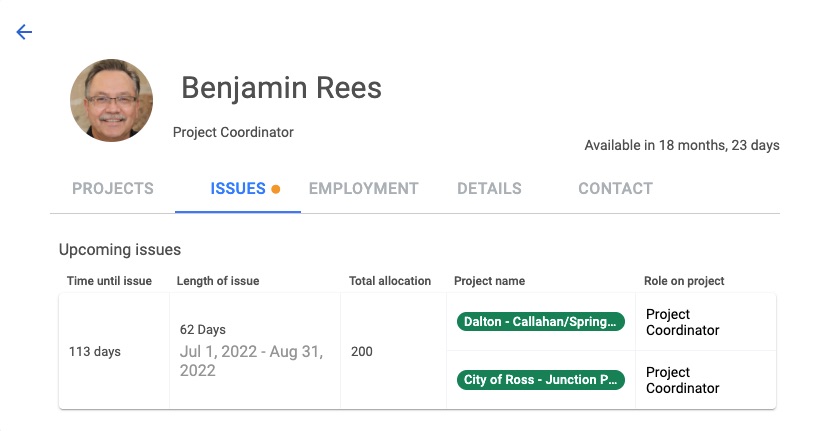
Task: Click the 113 days cell
Action: pos(95,352)
